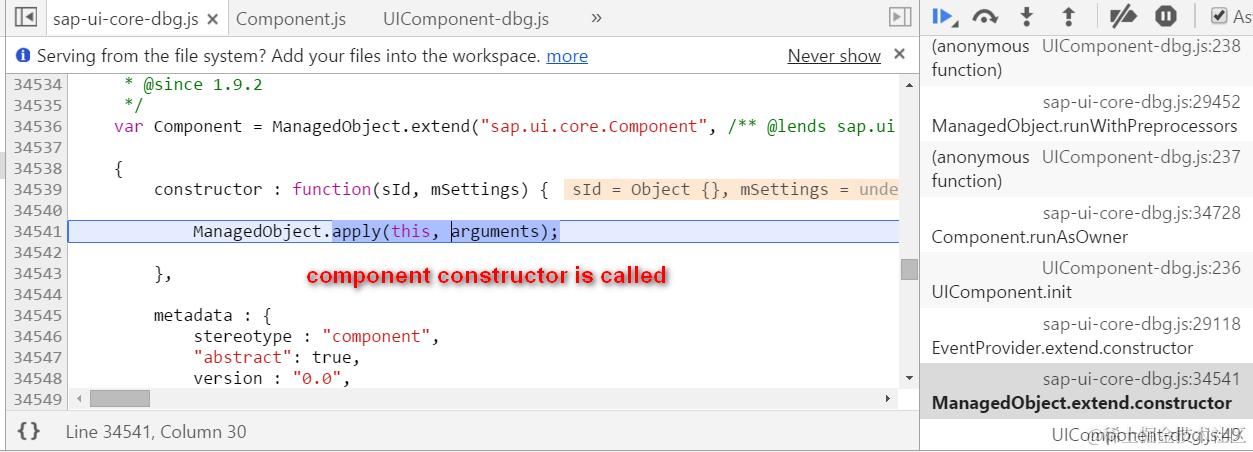The height and width of the screenshot is (452, 1253).
Task: Click the 'metadata' property on line 34545
Action: [x=193, y=315]
